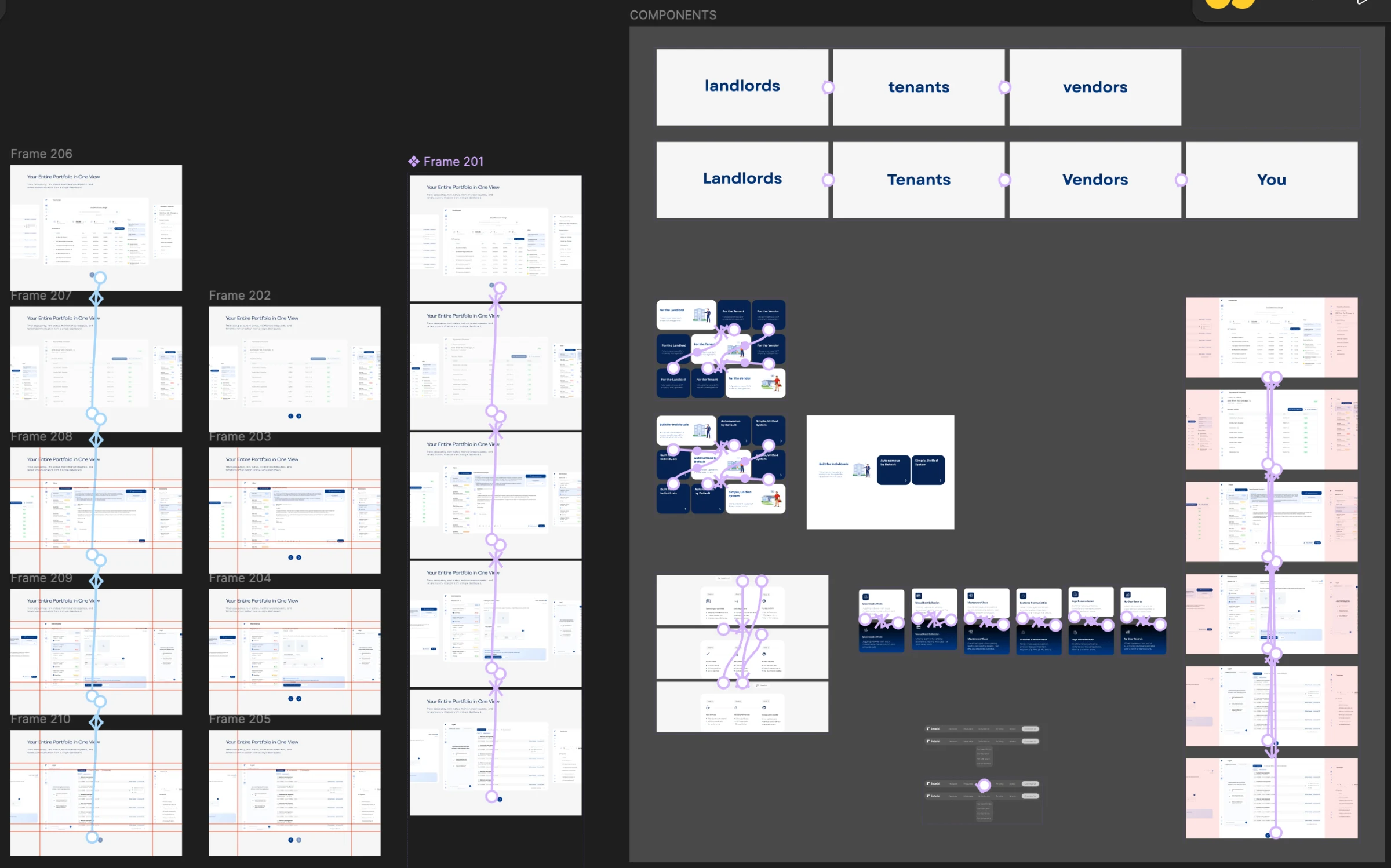Click chevron arrow on white-frame Autonomous by Default card
This screenshot has width=1391, height=868.
[x=906, y=480]
